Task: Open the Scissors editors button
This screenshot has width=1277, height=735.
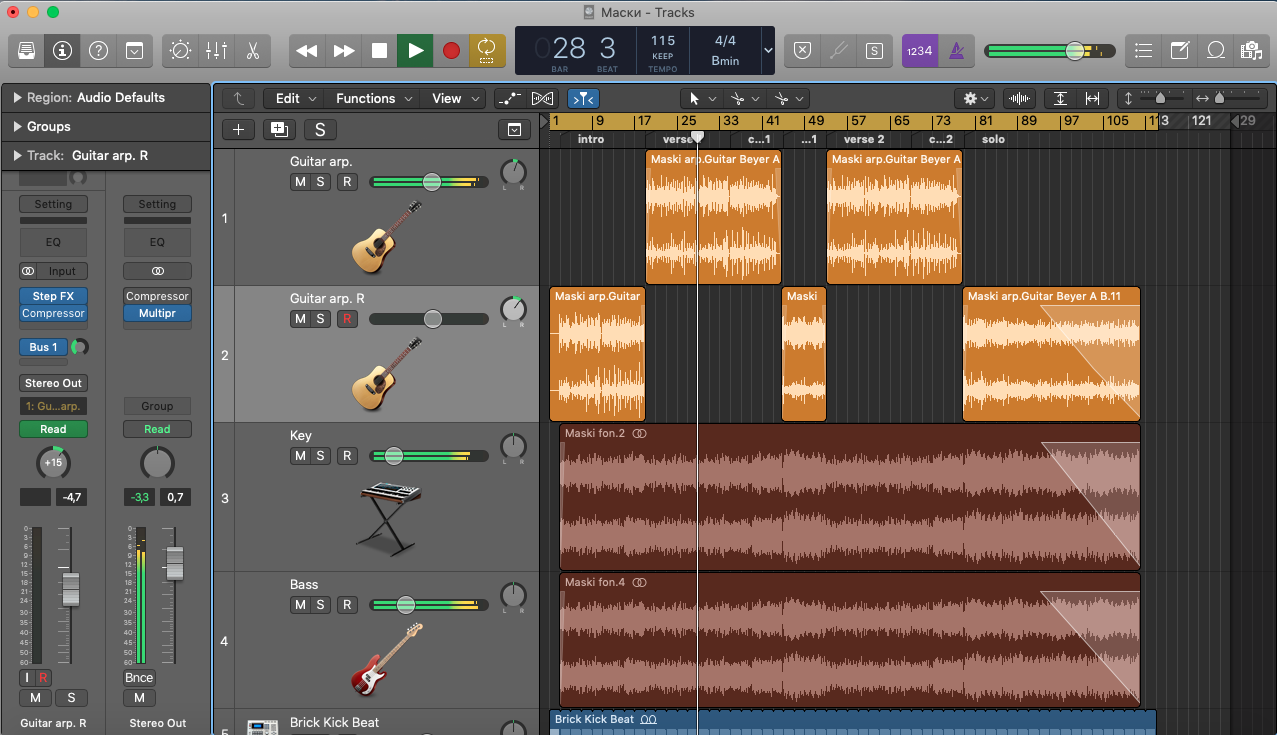Action: [253, 50]
